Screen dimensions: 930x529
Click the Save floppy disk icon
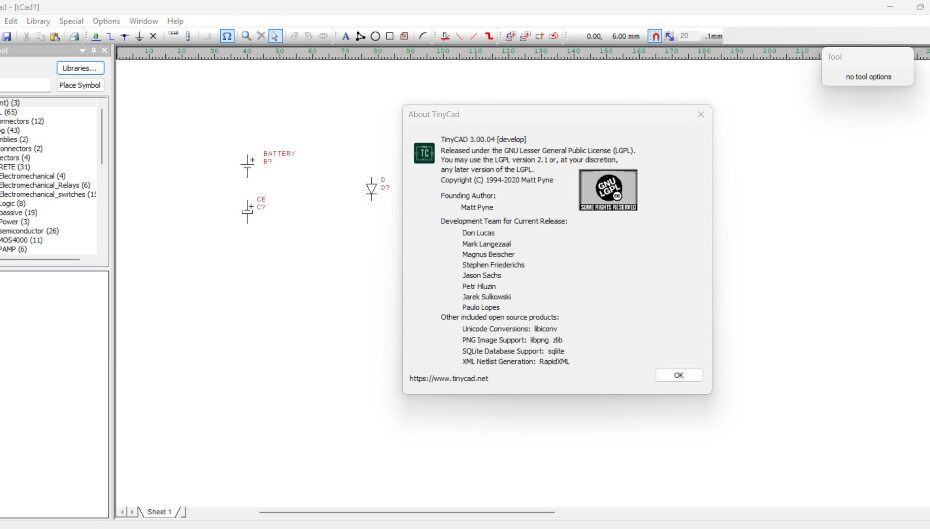7,36
